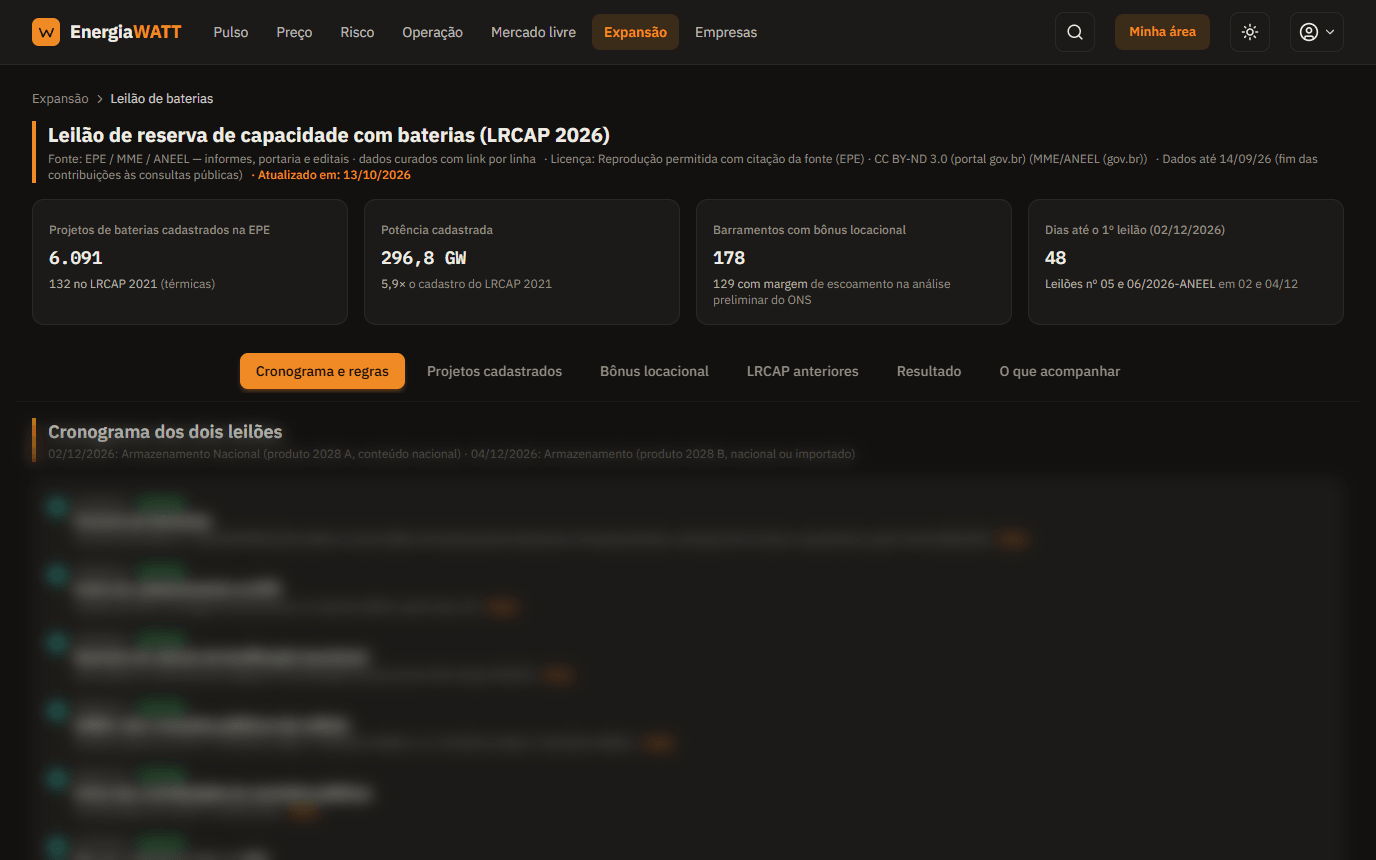Click the 48 days countdown value

[1056, 258]
